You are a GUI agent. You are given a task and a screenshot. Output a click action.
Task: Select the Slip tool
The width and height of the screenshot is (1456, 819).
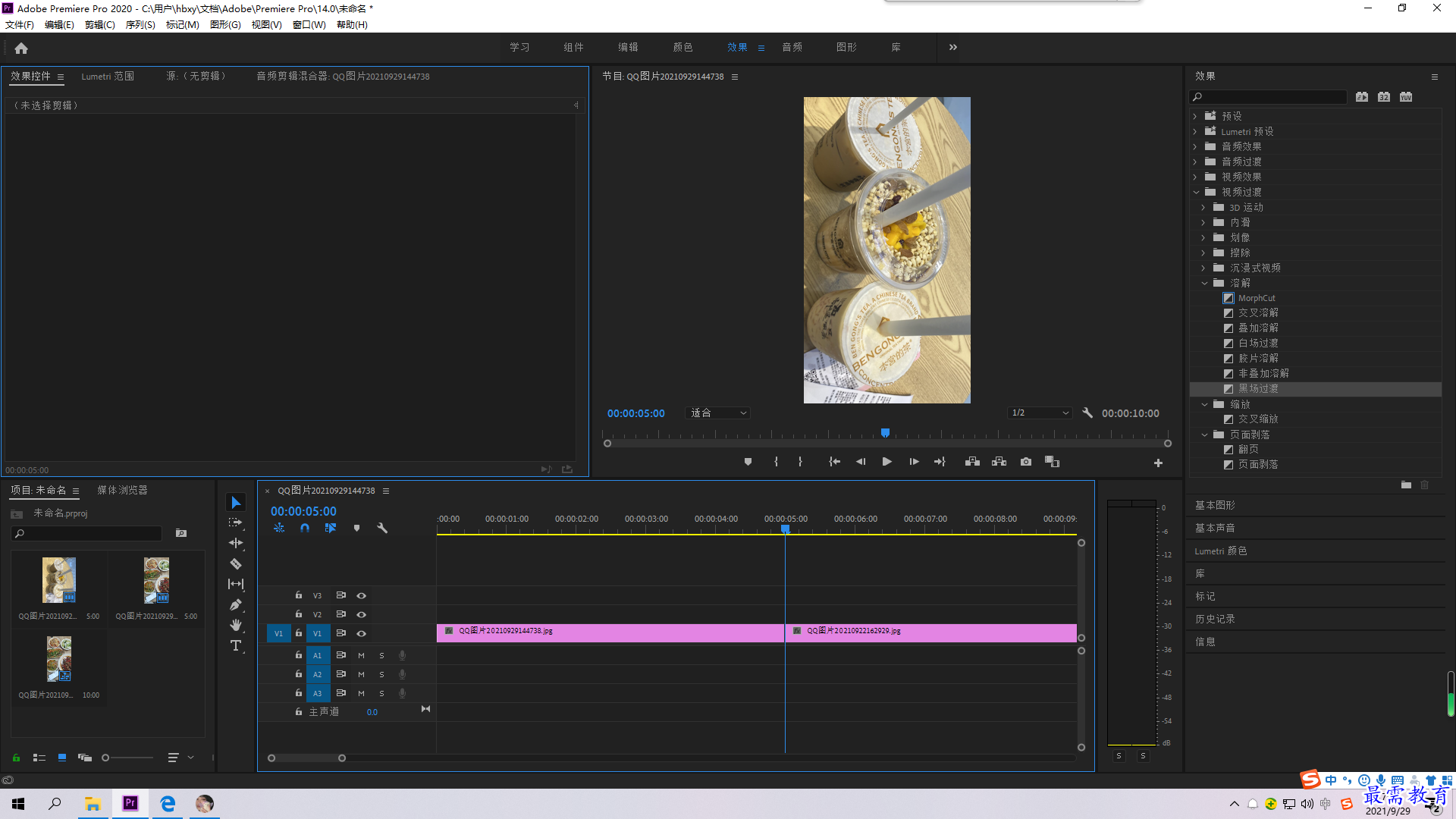(236, 584)
